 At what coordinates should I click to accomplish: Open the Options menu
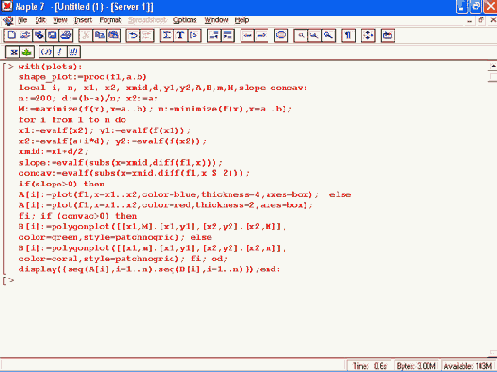(x=184, y=20)
